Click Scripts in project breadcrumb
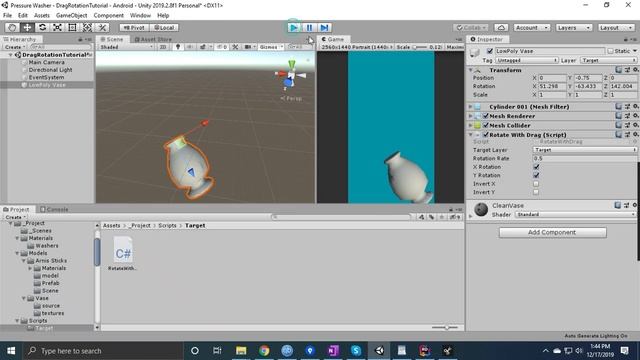 pos(167,225)
